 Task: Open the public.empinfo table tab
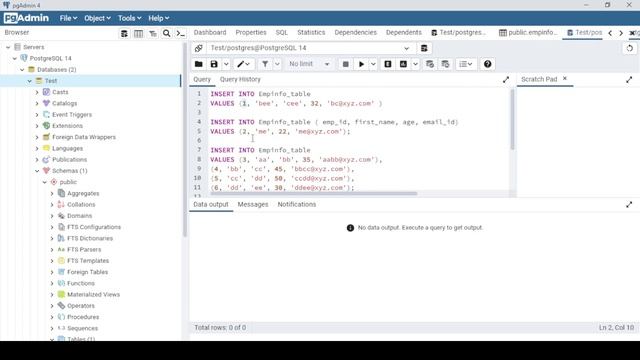pyautogui.click(x=528, y=33)
